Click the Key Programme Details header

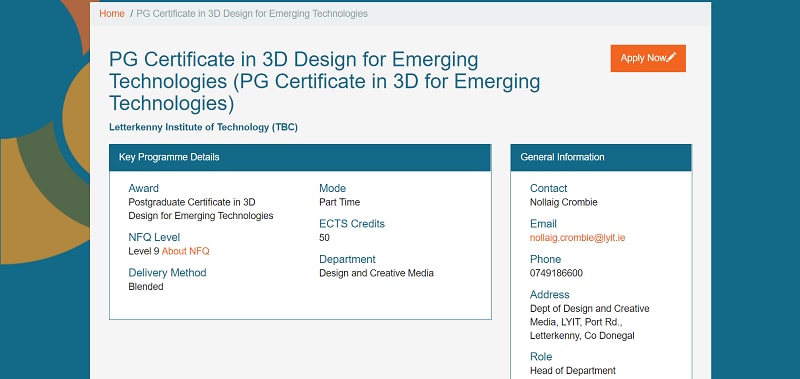[x=300, y=157]
